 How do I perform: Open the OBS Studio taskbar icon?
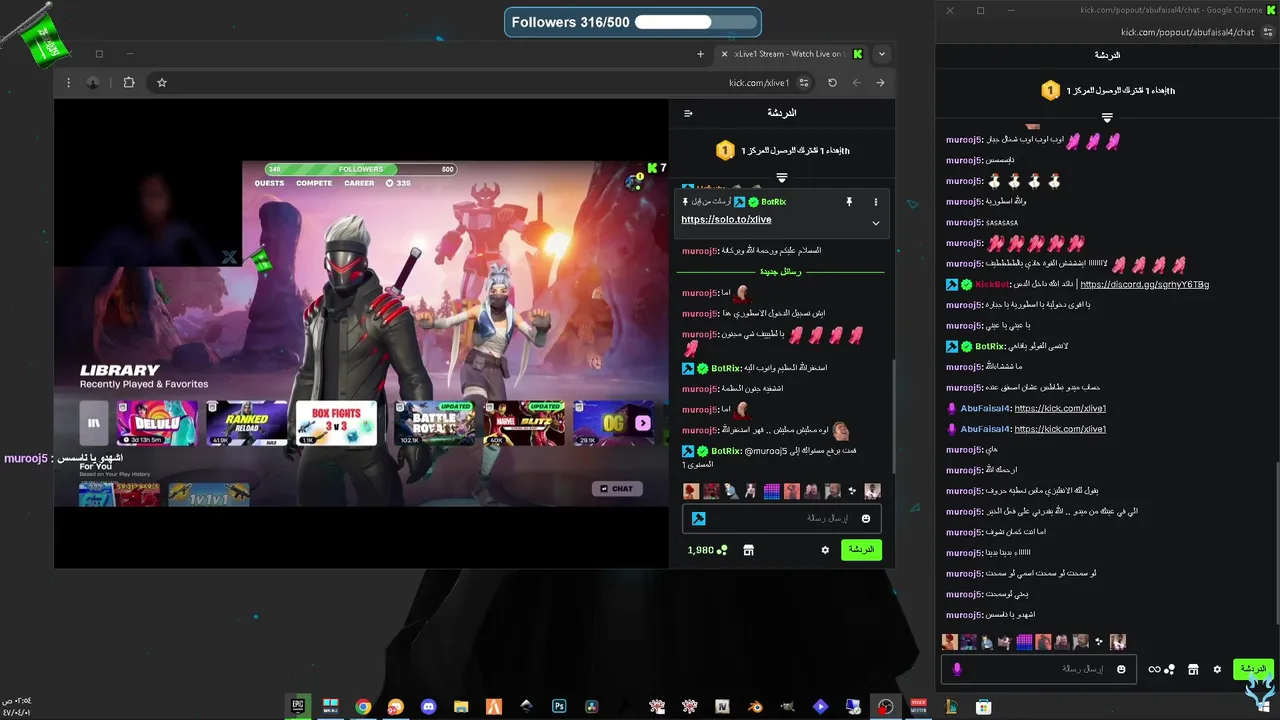885,706
